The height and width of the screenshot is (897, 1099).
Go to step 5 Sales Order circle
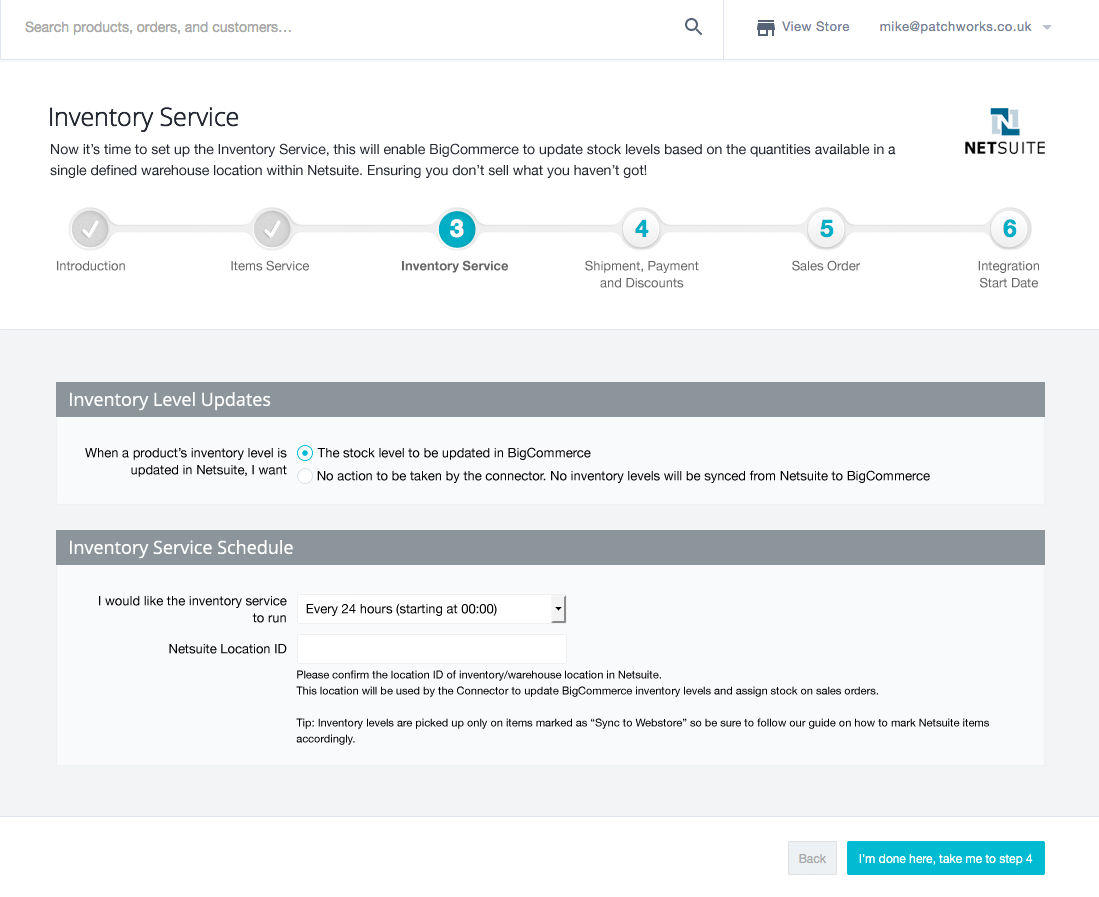tap(826, 228)
